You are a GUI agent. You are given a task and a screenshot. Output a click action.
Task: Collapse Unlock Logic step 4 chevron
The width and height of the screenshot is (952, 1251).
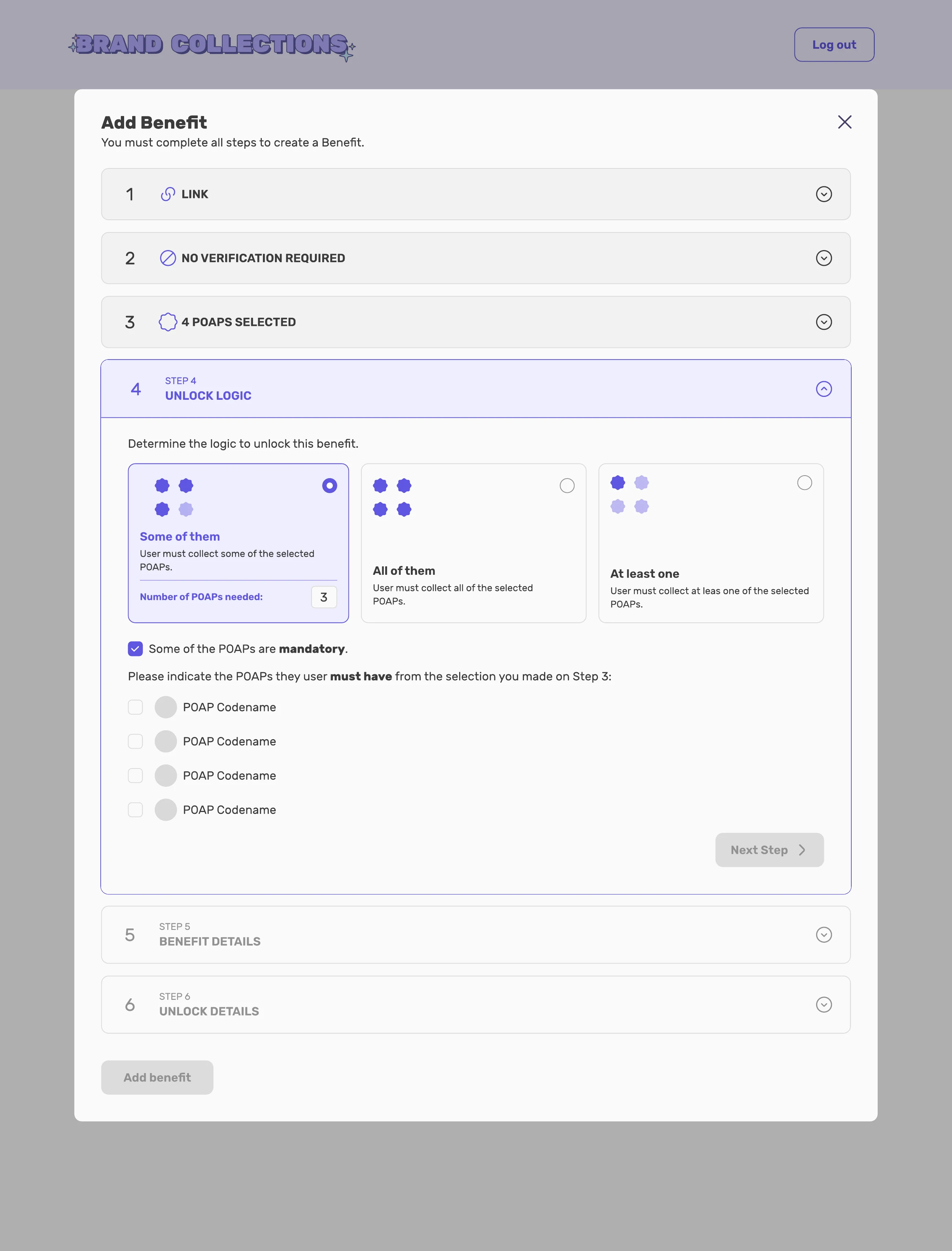click(x=823, y=389)
